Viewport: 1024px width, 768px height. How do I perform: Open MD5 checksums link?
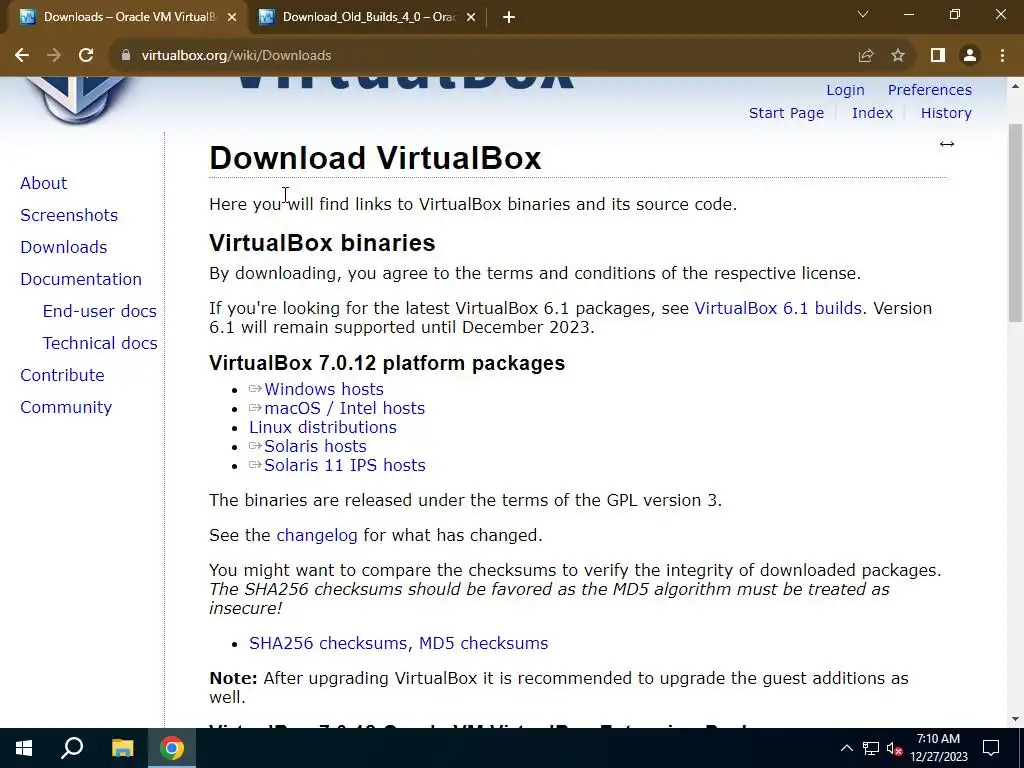pos(483,643)
